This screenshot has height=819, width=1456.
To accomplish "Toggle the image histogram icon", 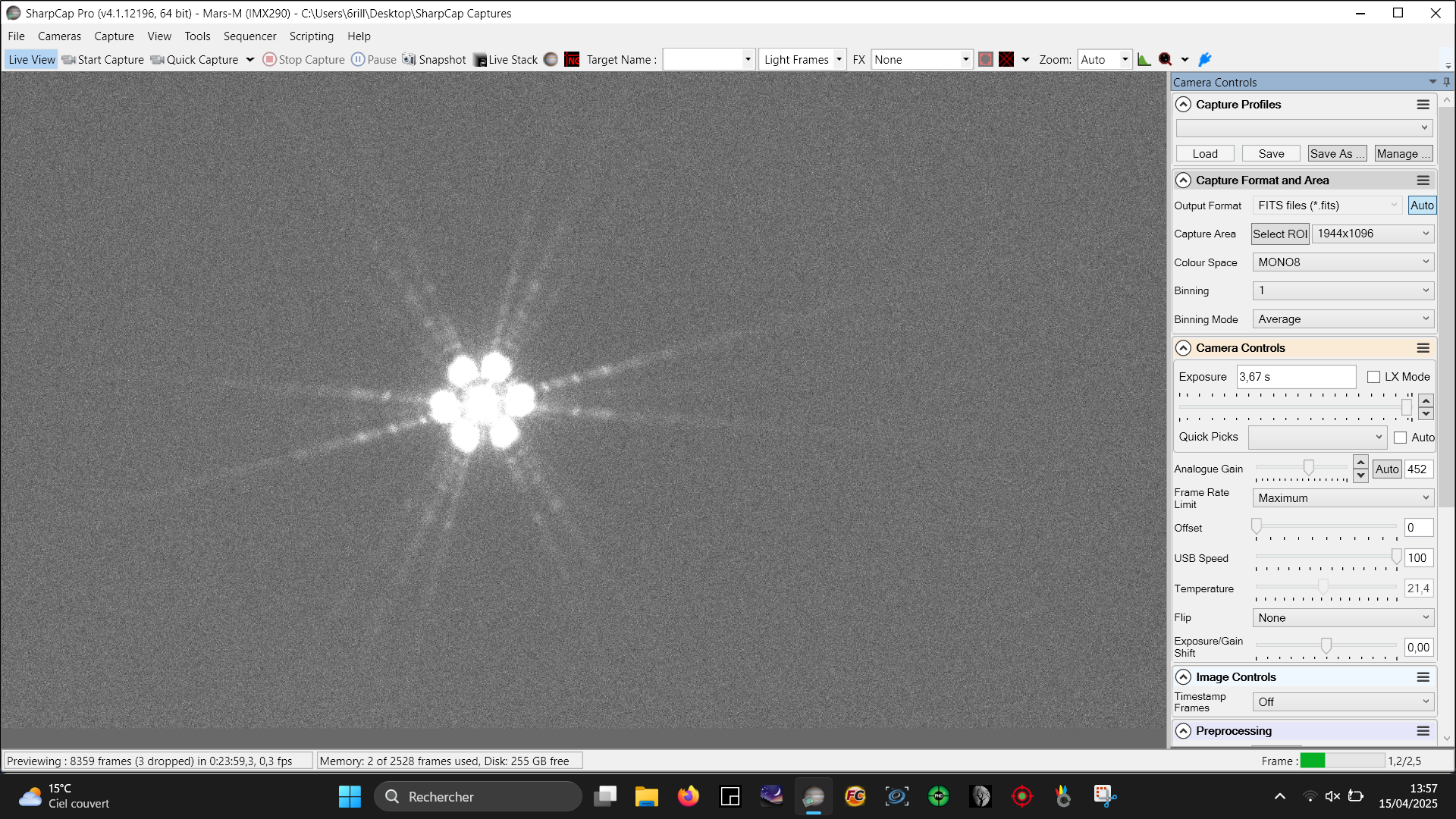I will coord(1144,60).
